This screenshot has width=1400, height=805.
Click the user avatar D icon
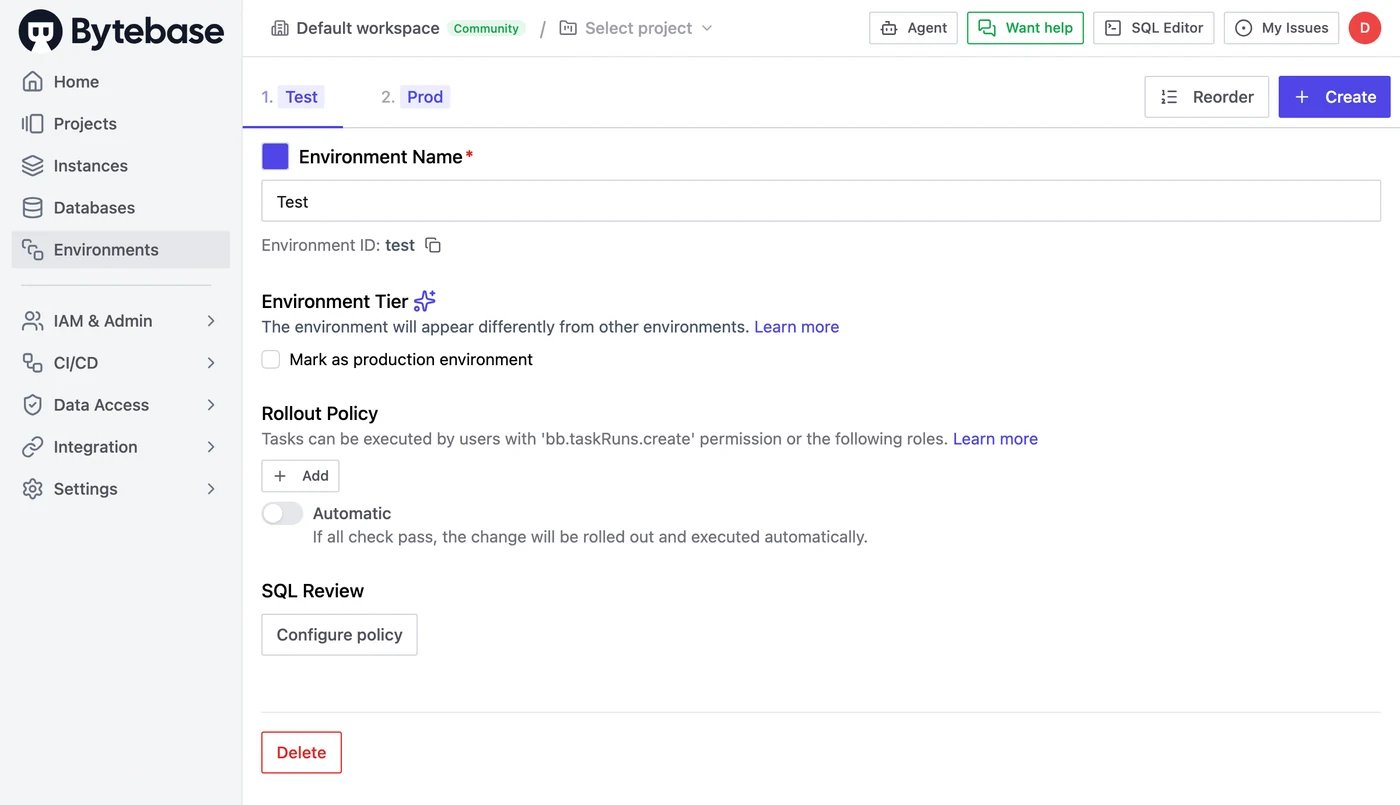(1365, 28)
